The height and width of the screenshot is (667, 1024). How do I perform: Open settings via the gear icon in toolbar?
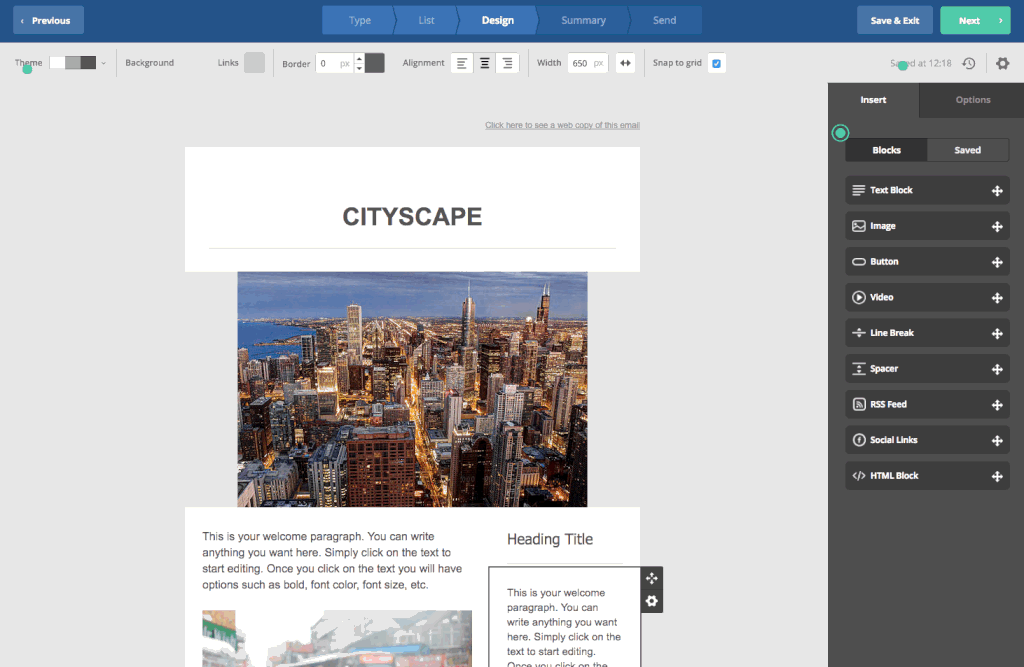(1003, 63)
